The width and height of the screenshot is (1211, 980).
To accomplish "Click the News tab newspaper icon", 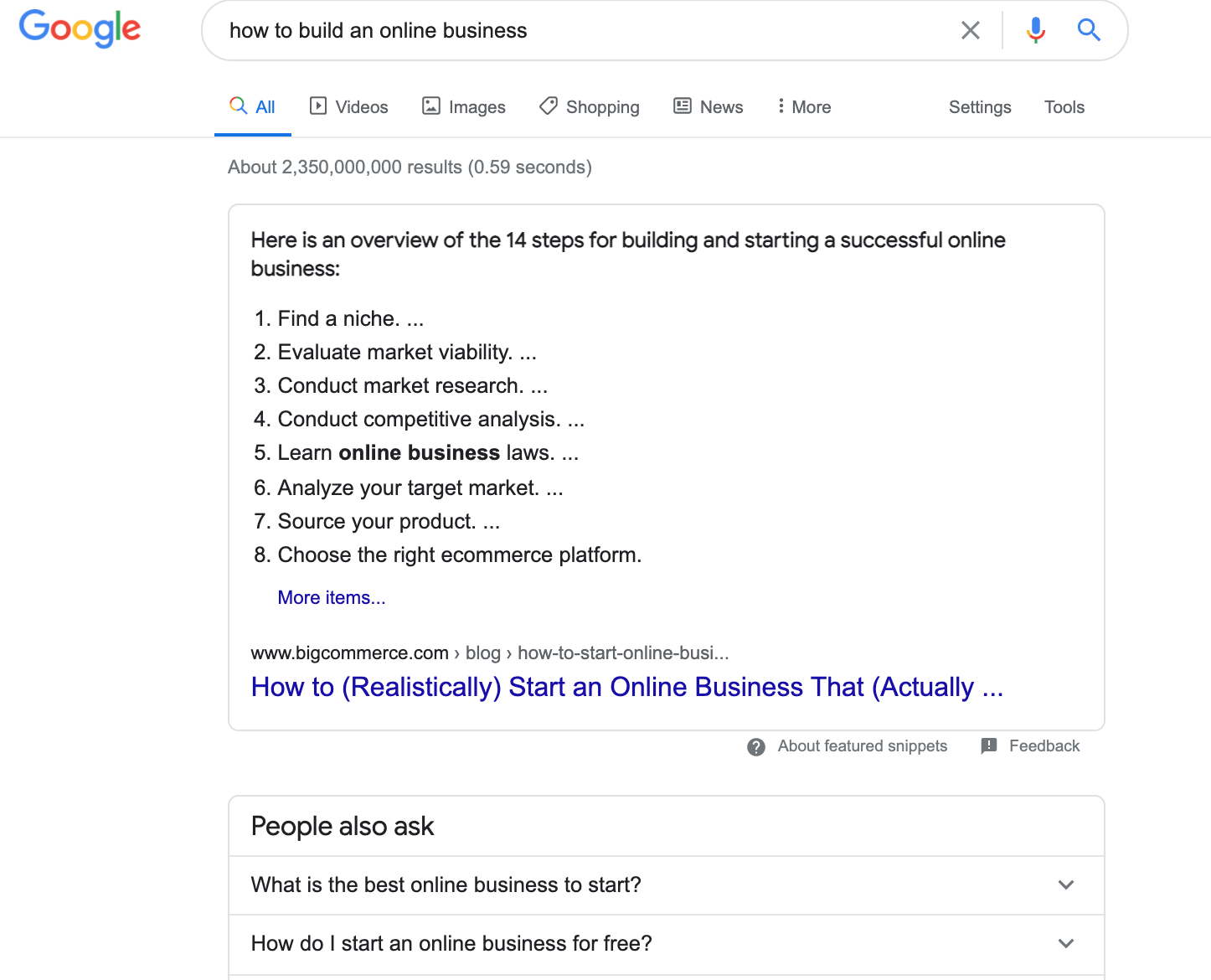I will 683,106.
